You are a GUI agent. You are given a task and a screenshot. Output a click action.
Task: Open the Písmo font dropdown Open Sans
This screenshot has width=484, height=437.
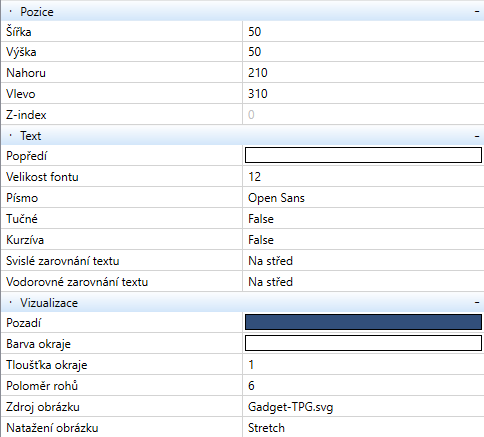tap(363, 198)
